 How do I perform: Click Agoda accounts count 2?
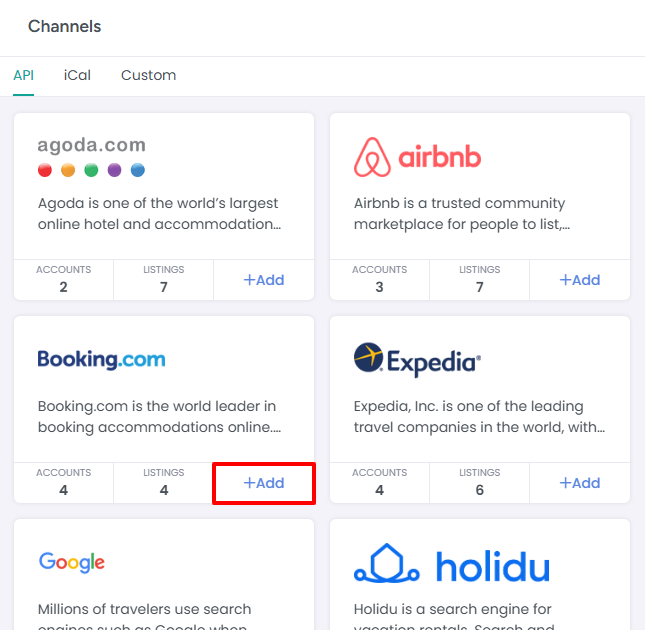click(x=63, y=280)
